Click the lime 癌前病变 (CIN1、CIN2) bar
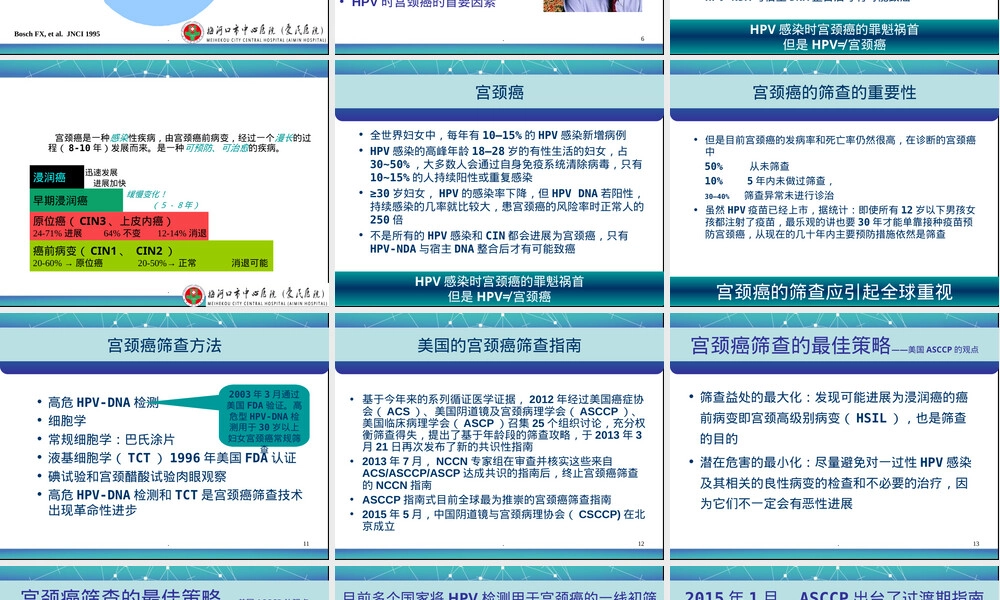The height and width of the screenshot is (600, 1000). click(x=151, y=256)
